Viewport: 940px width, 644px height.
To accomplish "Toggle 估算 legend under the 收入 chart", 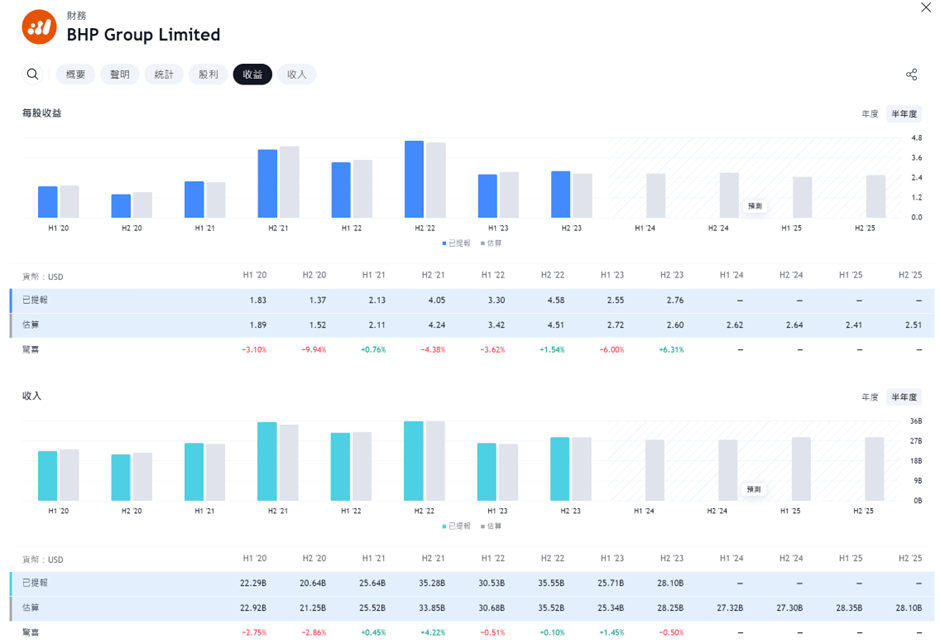I will tap(491, 526).
